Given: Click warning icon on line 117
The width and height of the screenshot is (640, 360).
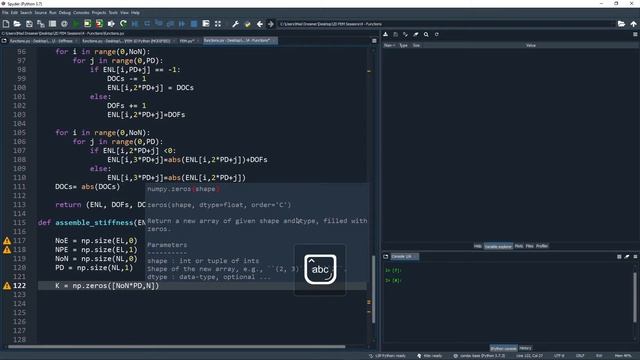Looking at the screenshot, I should [7, 241].
